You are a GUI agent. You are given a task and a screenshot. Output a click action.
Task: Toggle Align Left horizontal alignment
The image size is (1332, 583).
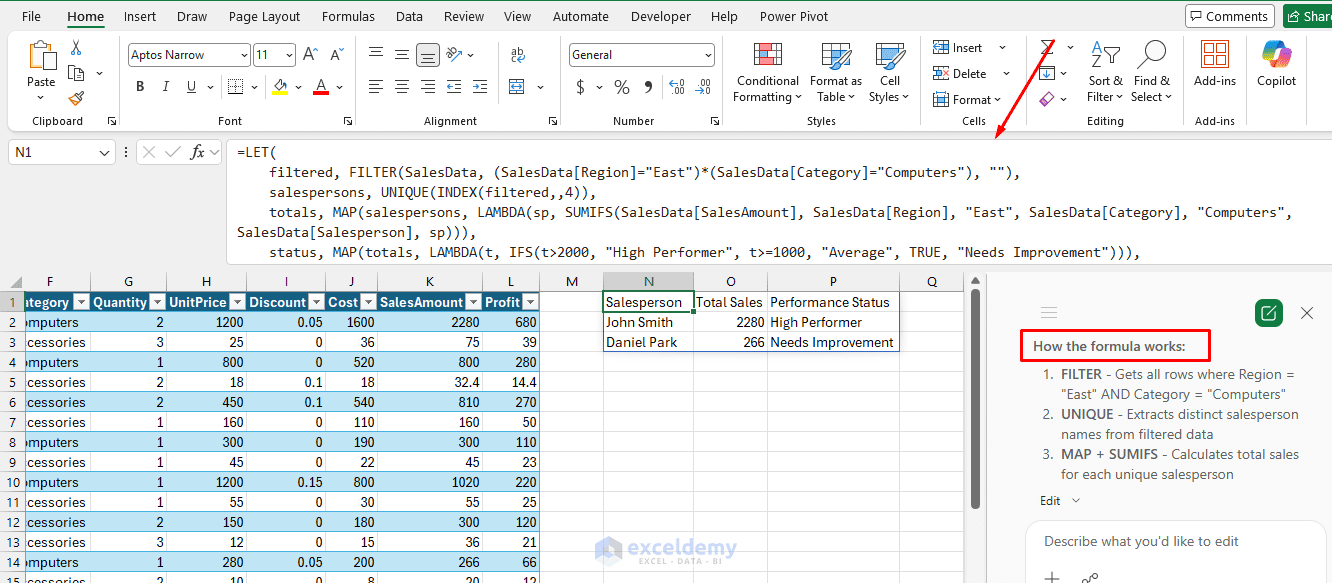coord(375,87)
